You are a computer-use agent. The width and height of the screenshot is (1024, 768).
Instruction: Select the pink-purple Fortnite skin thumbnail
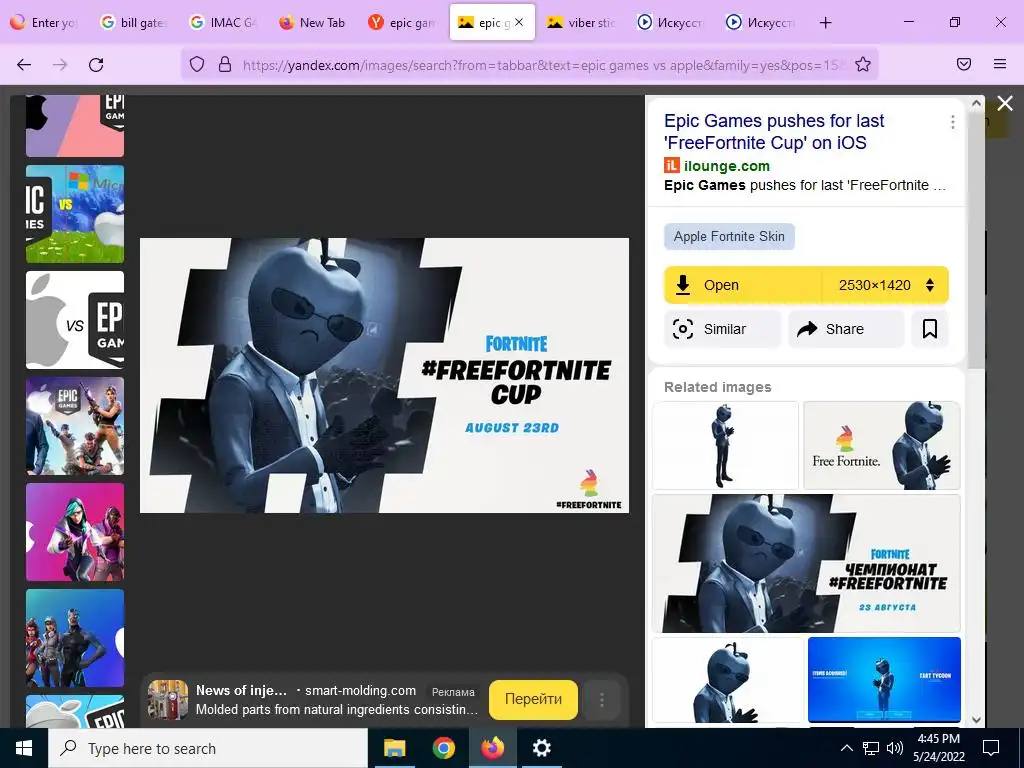coord(75,532)
